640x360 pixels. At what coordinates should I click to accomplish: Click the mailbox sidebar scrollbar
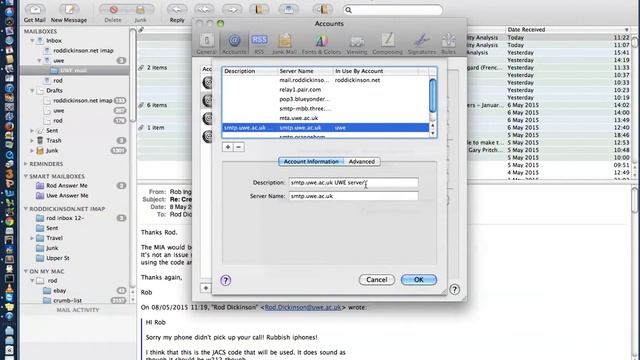(133, 76)
